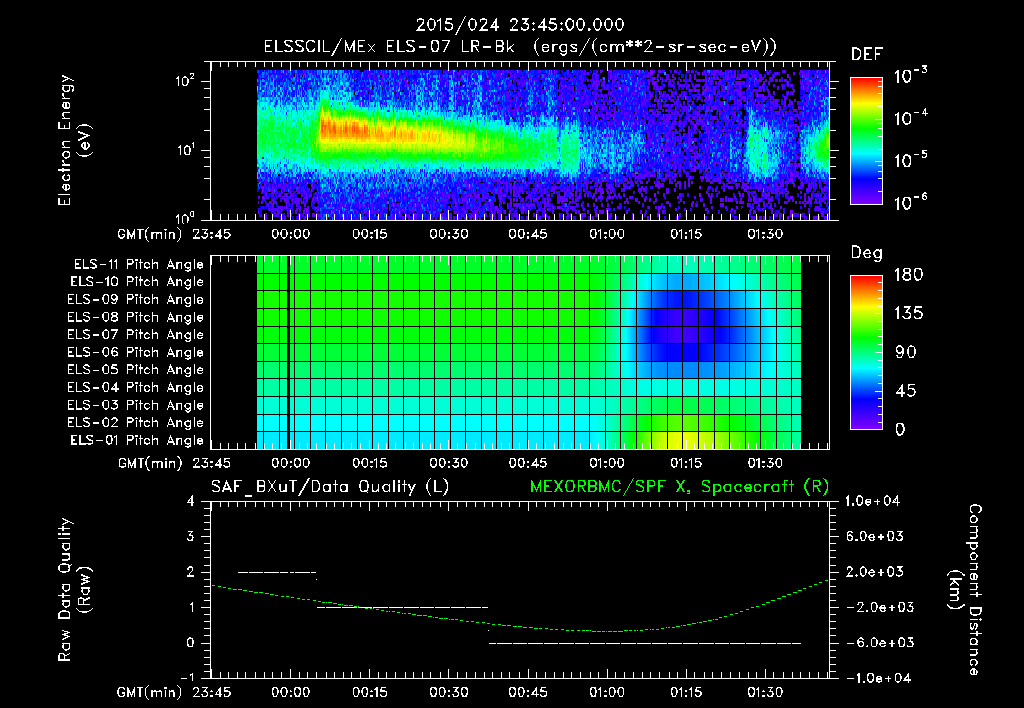Image resolution: width=1024 pixels, height=708 pixels.
Task: Click the ELS-04 Pitch Angle row label
Action: point(135,387)
